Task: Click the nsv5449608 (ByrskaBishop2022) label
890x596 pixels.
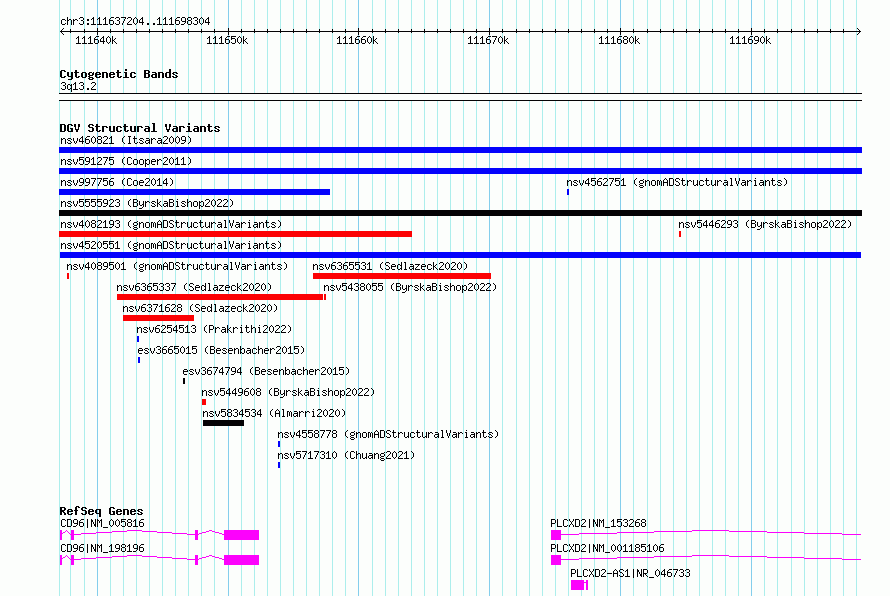Action: click(x=288, y=392)
